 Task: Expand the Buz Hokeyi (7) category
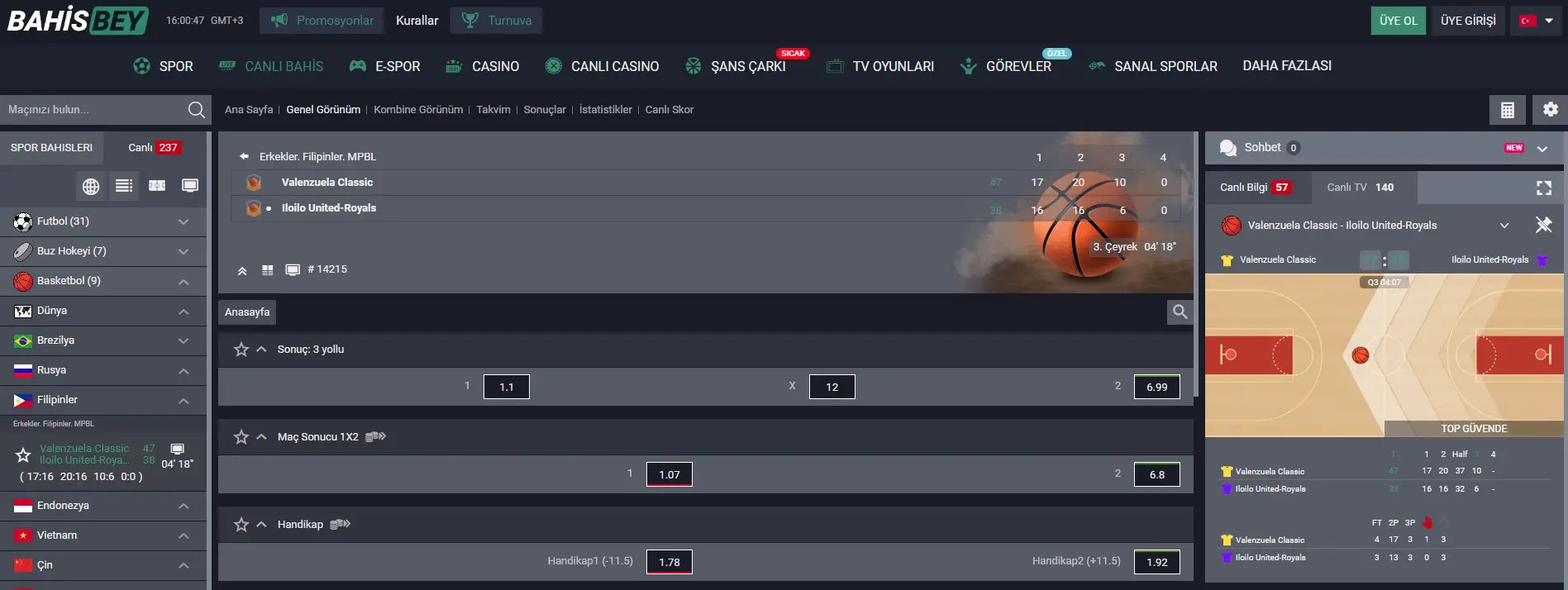coord(183,251)
